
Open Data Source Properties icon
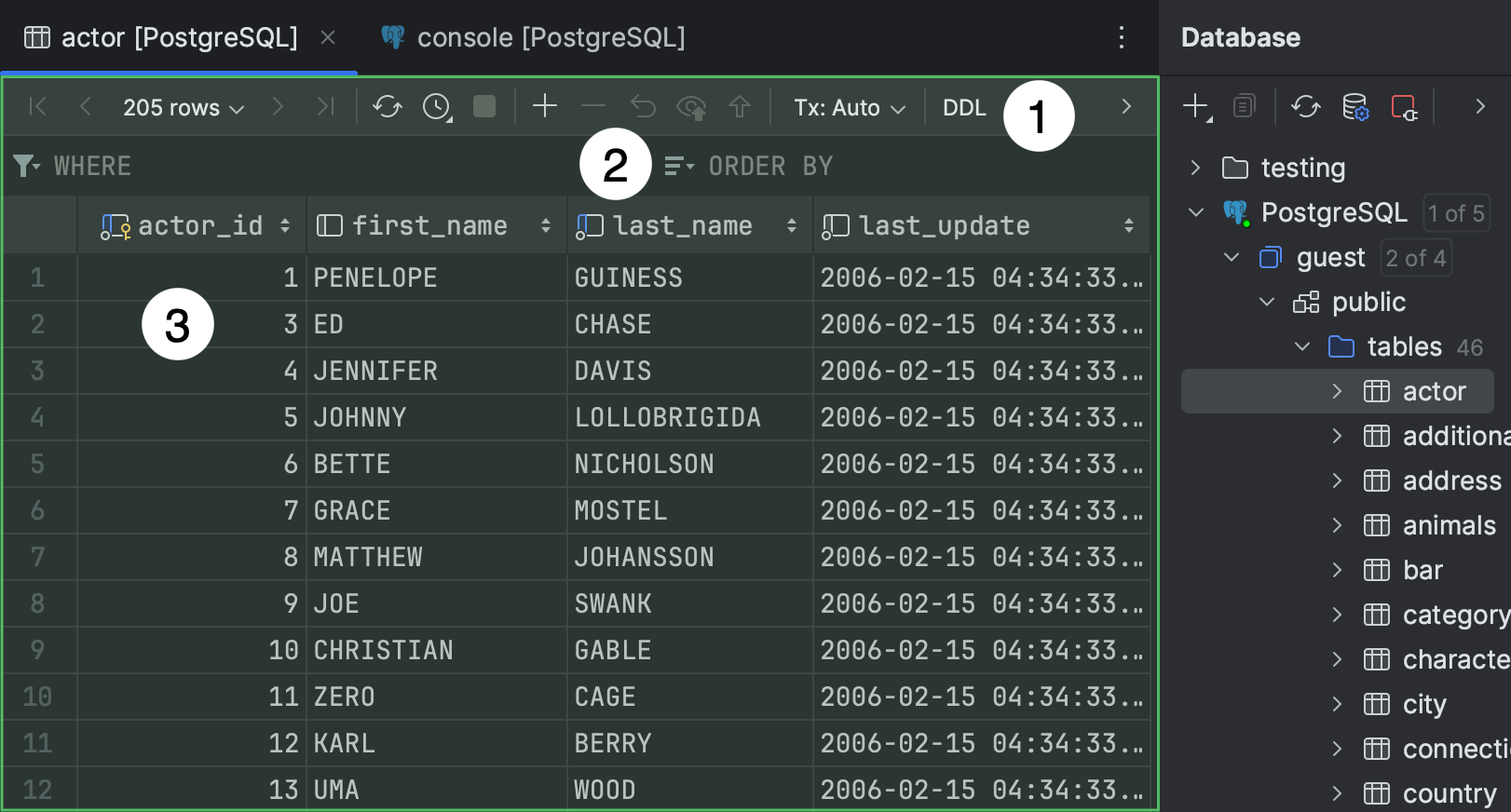point(1354,107)
